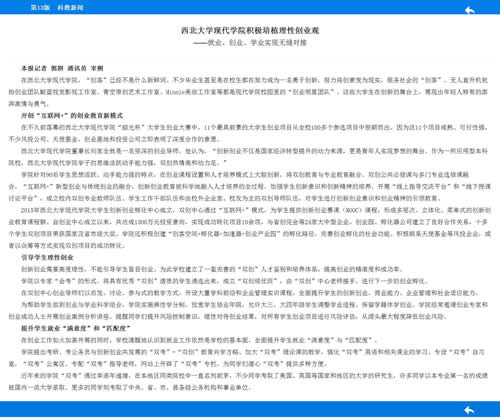Image resolution: width=500 pixels, height=420 pixels.
Task: Click the byline starting "本报记者"
Action: point(62,68)
